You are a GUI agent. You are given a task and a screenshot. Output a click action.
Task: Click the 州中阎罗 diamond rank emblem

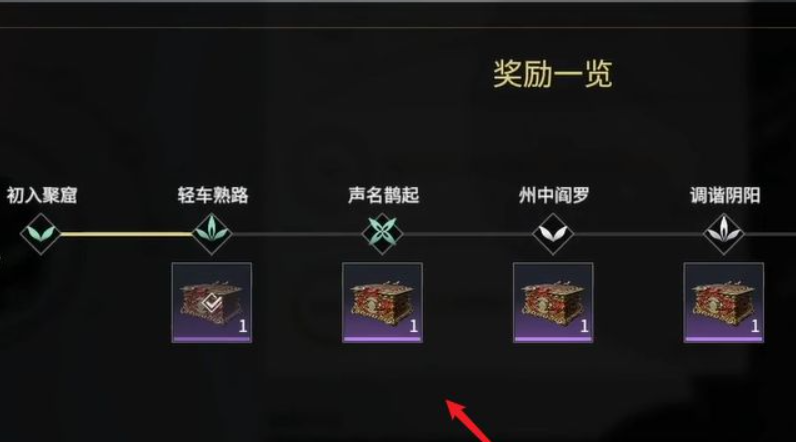click(x=553, y=234)
